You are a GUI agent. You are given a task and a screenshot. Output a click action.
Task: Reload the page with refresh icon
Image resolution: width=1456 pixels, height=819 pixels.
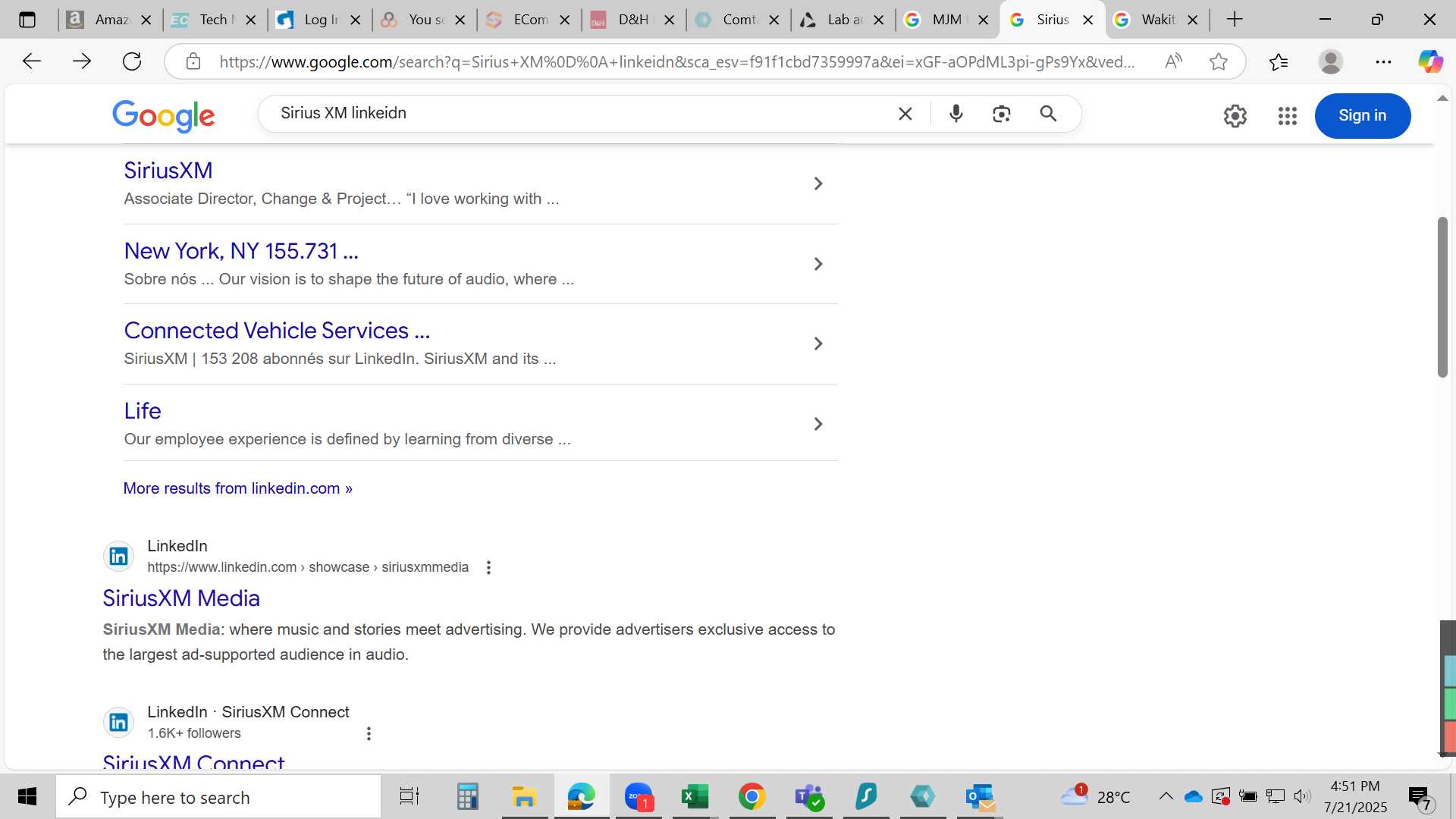coord(132,61)
